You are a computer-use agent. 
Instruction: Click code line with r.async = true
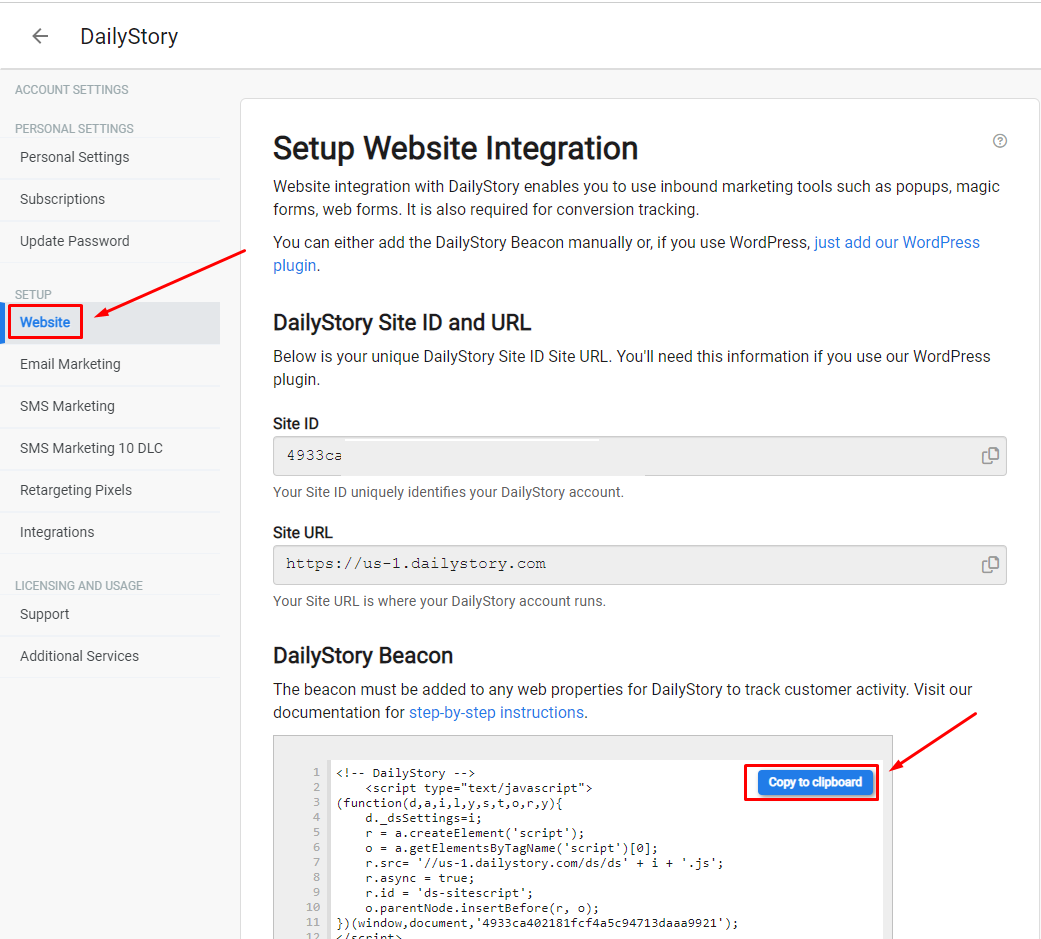pyautogui.click(x=420, y=878)
